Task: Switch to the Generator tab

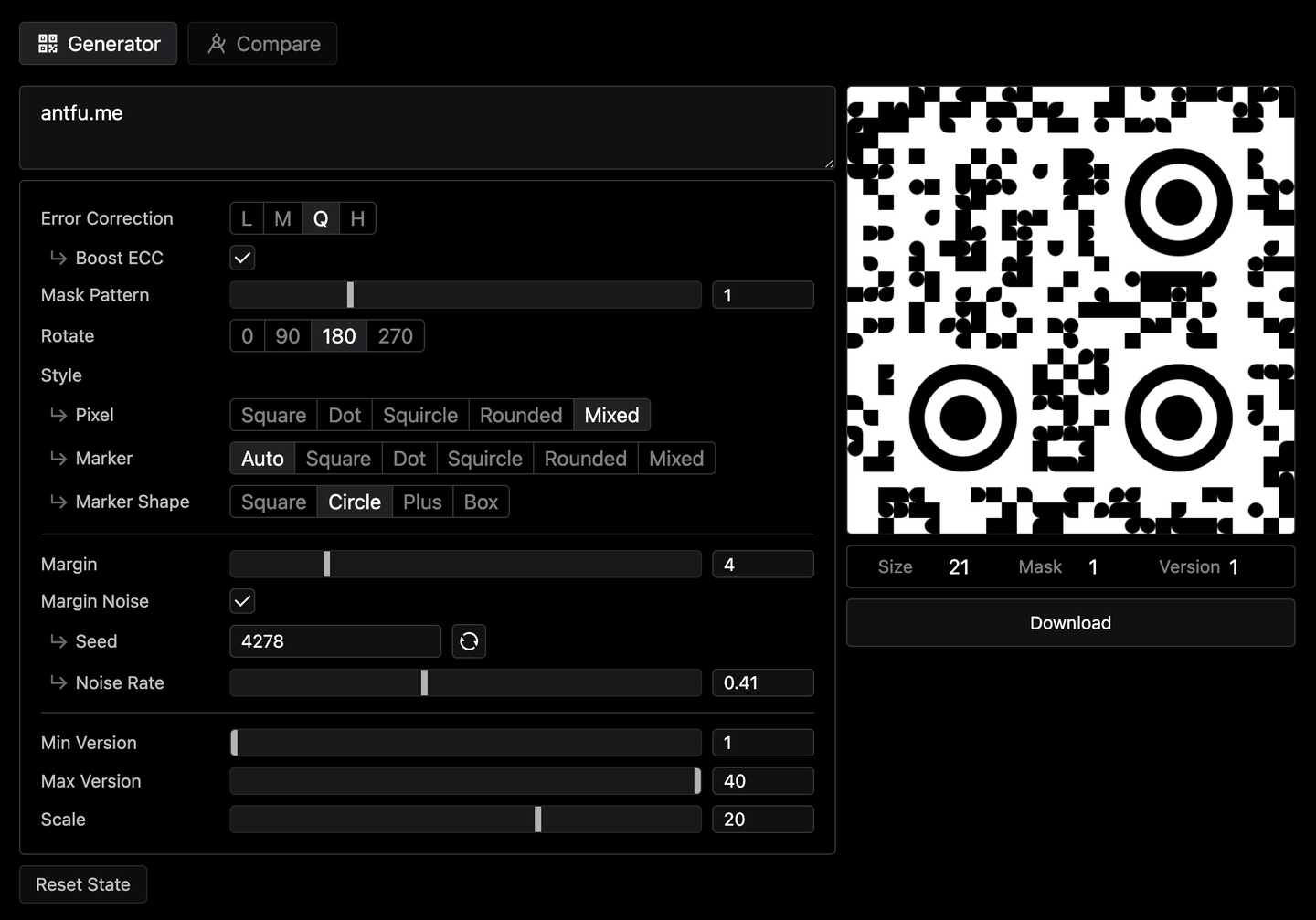Action: [x=98, y=43]
